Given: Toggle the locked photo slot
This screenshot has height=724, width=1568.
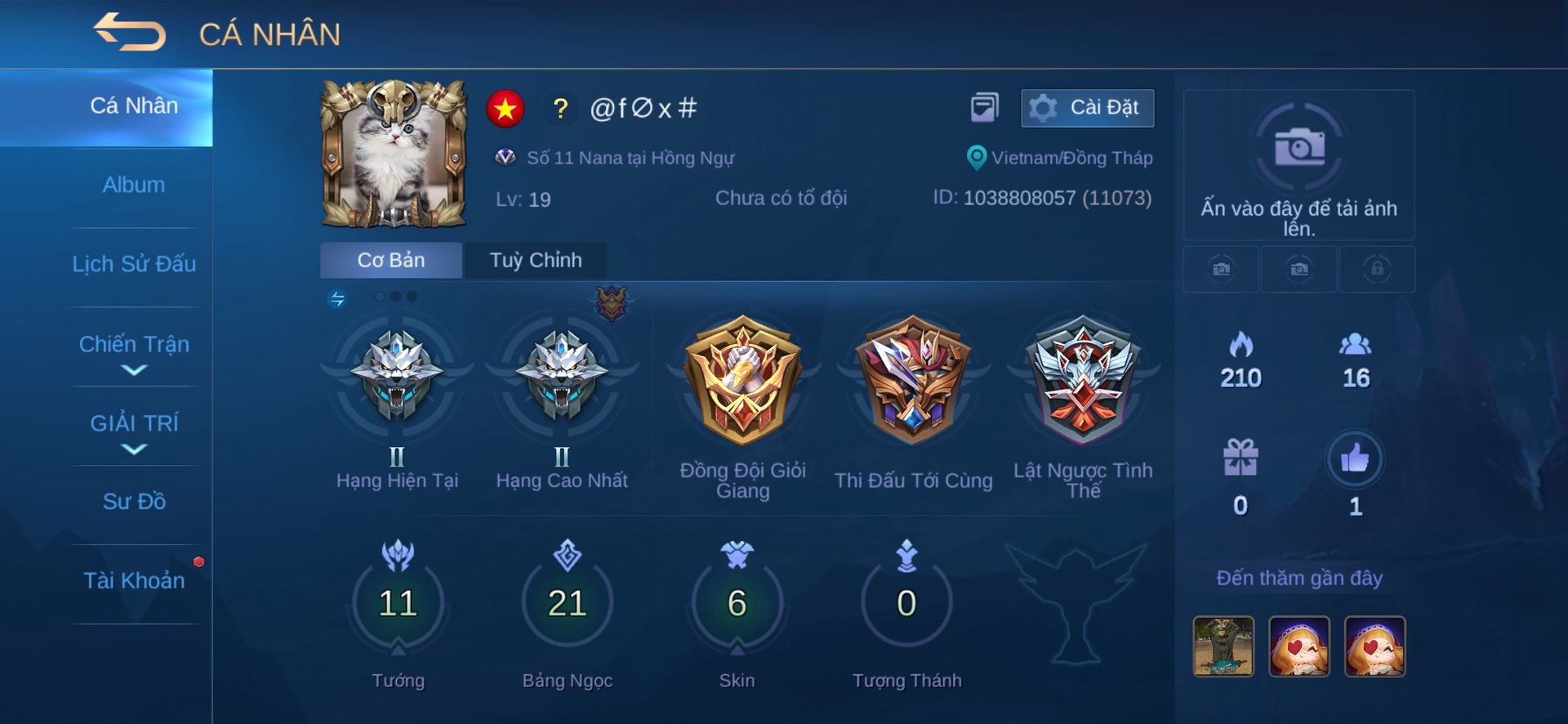Looking at the screenshot, I should coord(1377,269).
